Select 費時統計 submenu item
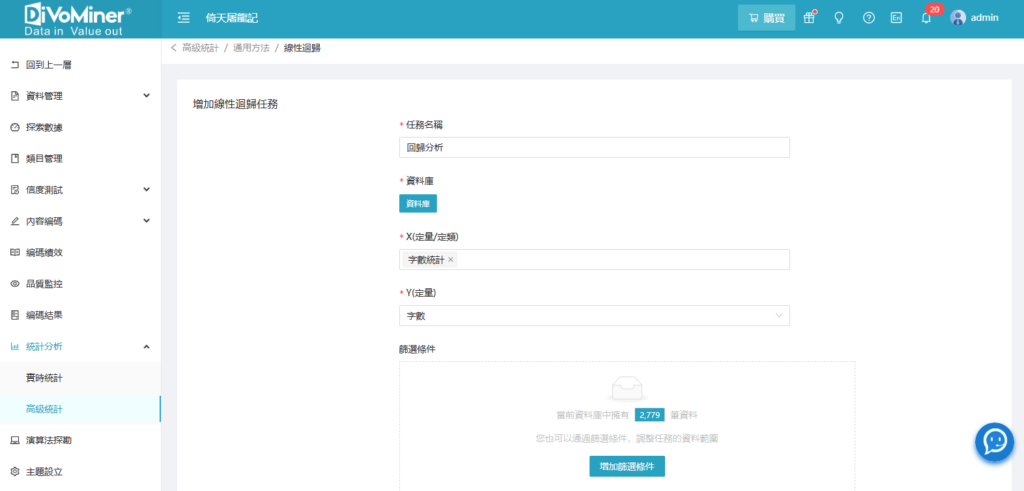Viewport: 1024px width, 491px height. [x=44, y=377]
